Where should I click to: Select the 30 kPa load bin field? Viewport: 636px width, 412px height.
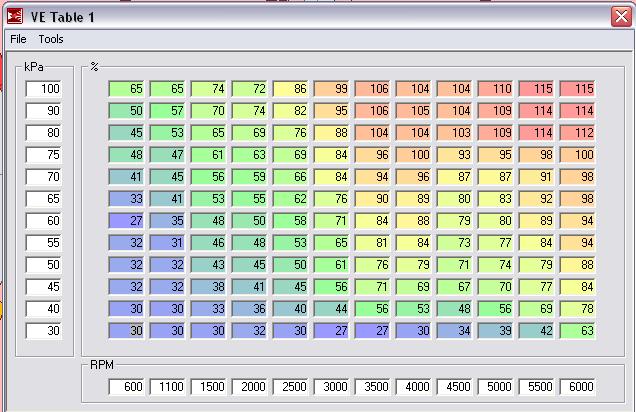click(44, 331)
